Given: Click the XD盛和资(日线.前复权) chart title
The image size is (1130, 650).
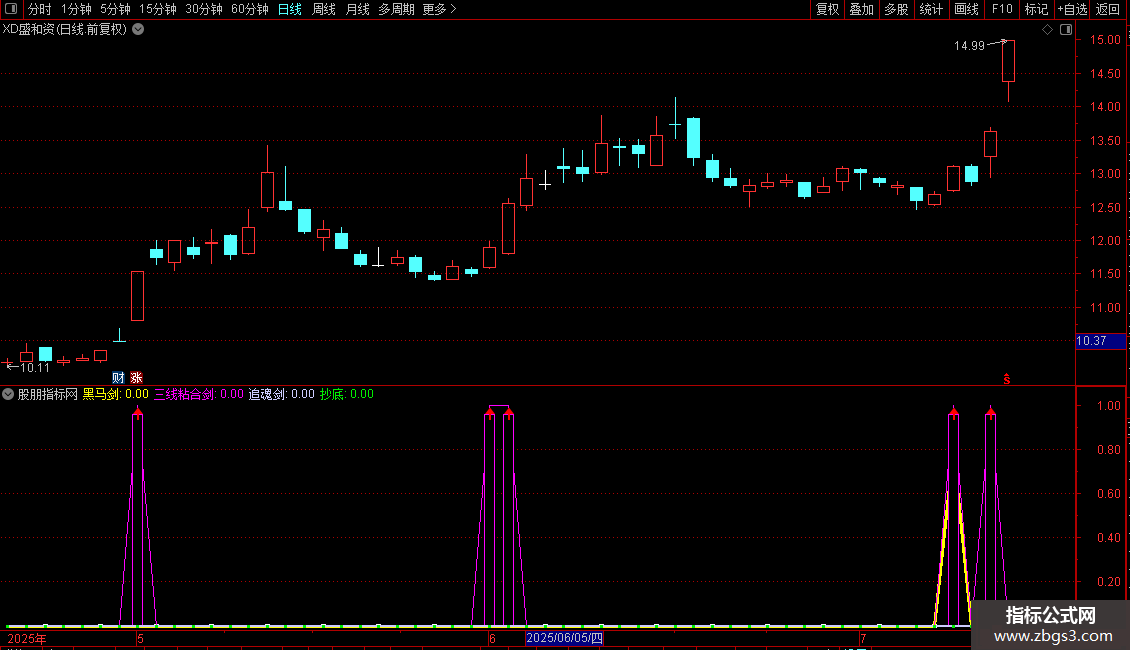Looking at the screenshot, I should pyautogui.click(x=65, y=30).
